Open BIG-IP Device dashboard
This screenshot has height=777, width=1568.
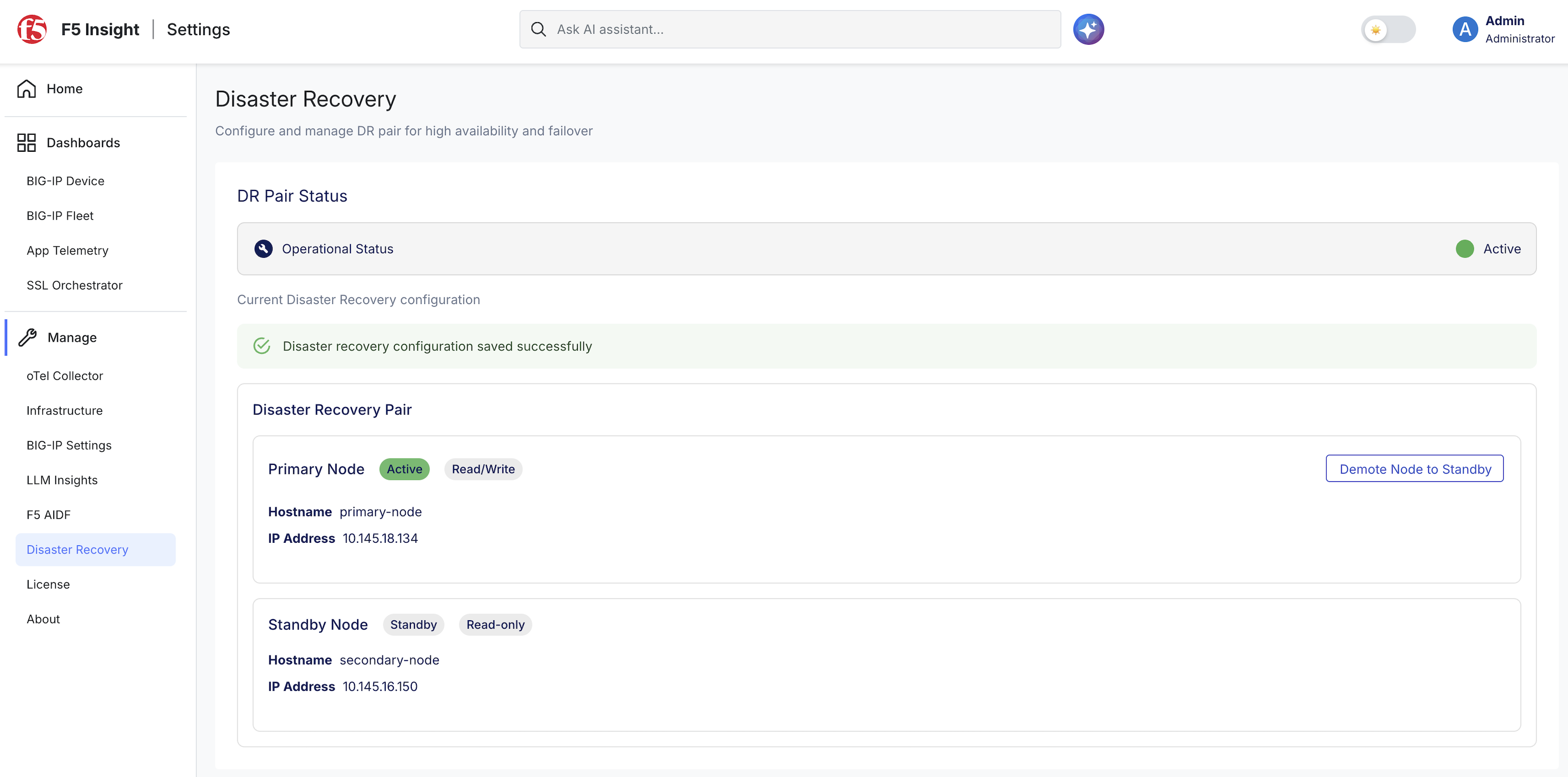pyautogui.click(x=65, y=181)
